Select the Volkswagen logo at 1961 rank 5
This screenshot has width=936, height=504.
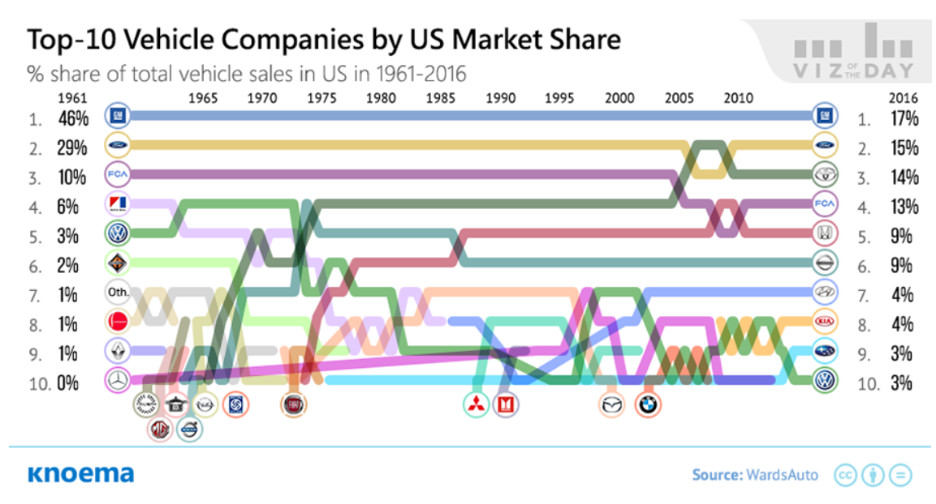coord(118,233)
